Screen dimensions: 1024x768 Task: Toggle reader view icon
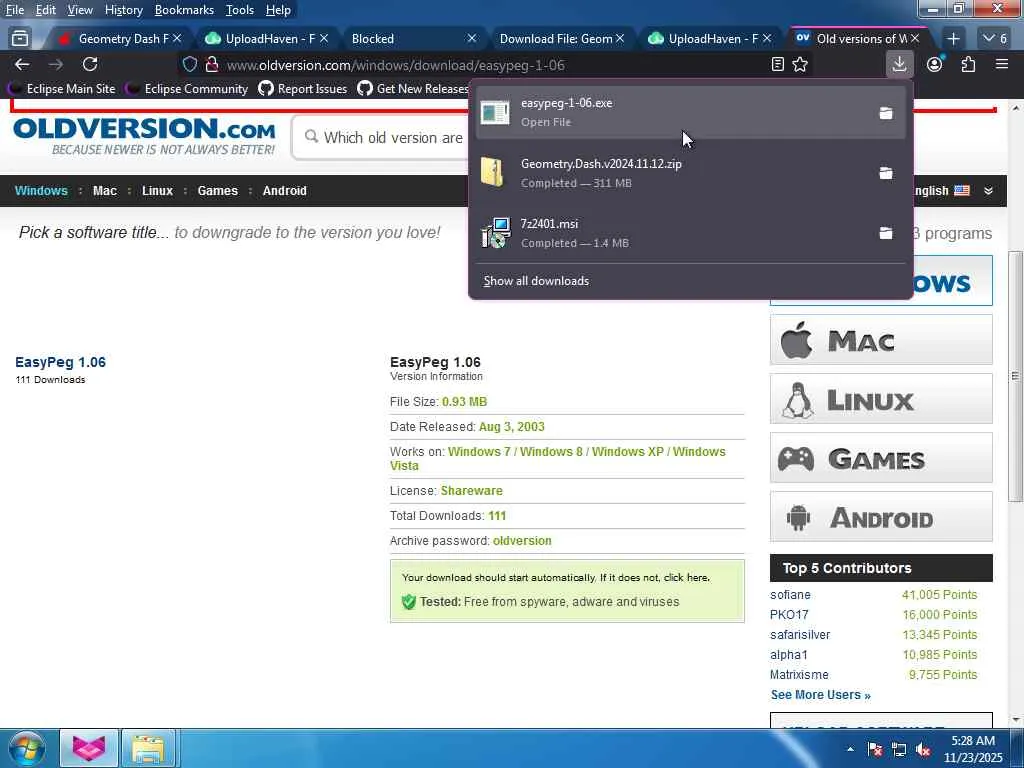pos(777,64)
